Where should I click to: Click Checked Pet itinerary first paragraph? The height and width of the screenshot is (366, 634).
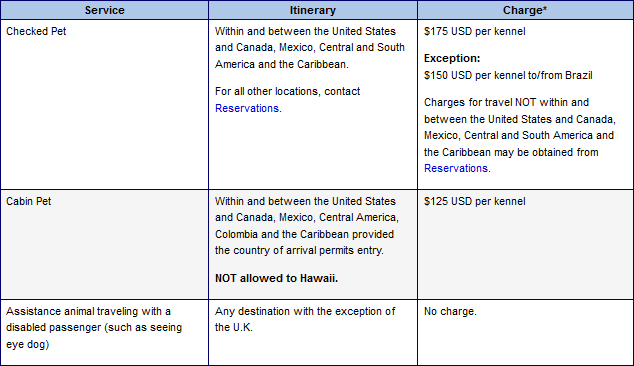pyautogui.click(x=310, y=48)
